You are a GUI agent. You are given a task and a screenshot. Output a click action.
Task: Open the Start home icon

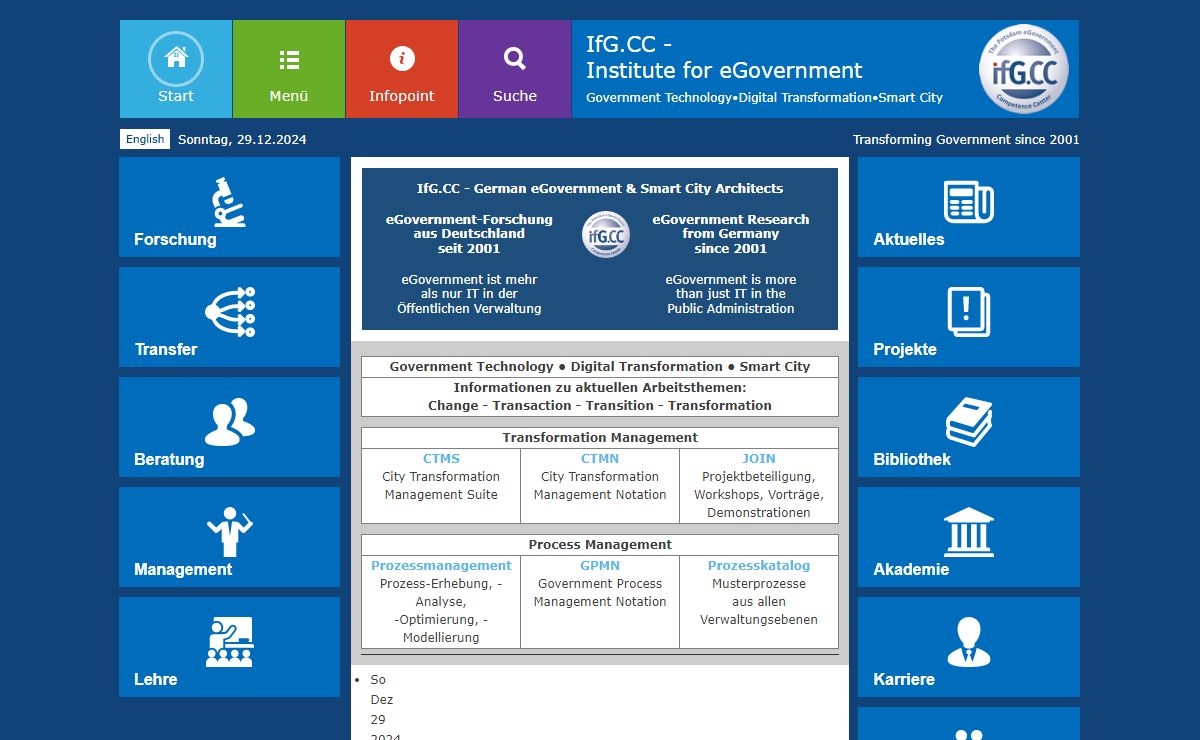coord(176,57)
